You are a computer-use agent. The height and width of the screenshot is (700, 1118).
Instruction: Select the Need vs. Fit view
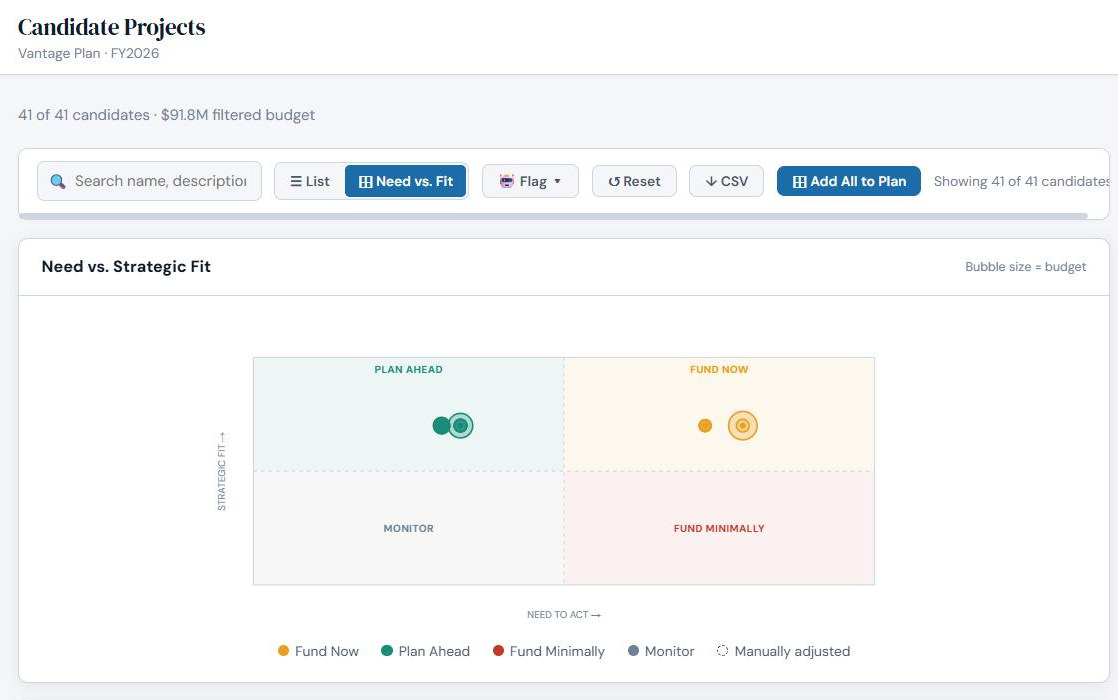(406, 181)
